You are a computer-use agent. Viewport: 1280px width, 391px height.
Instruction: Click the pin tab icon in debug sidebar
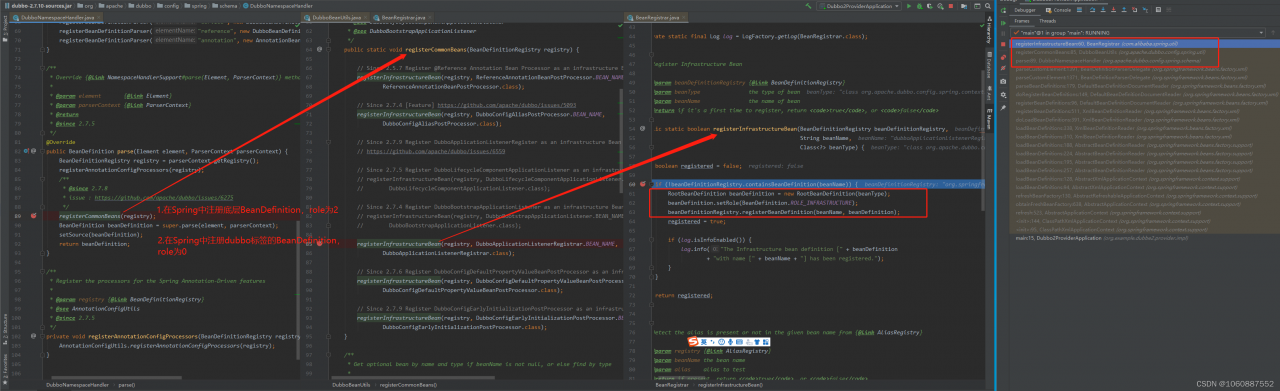[1003, 108]
